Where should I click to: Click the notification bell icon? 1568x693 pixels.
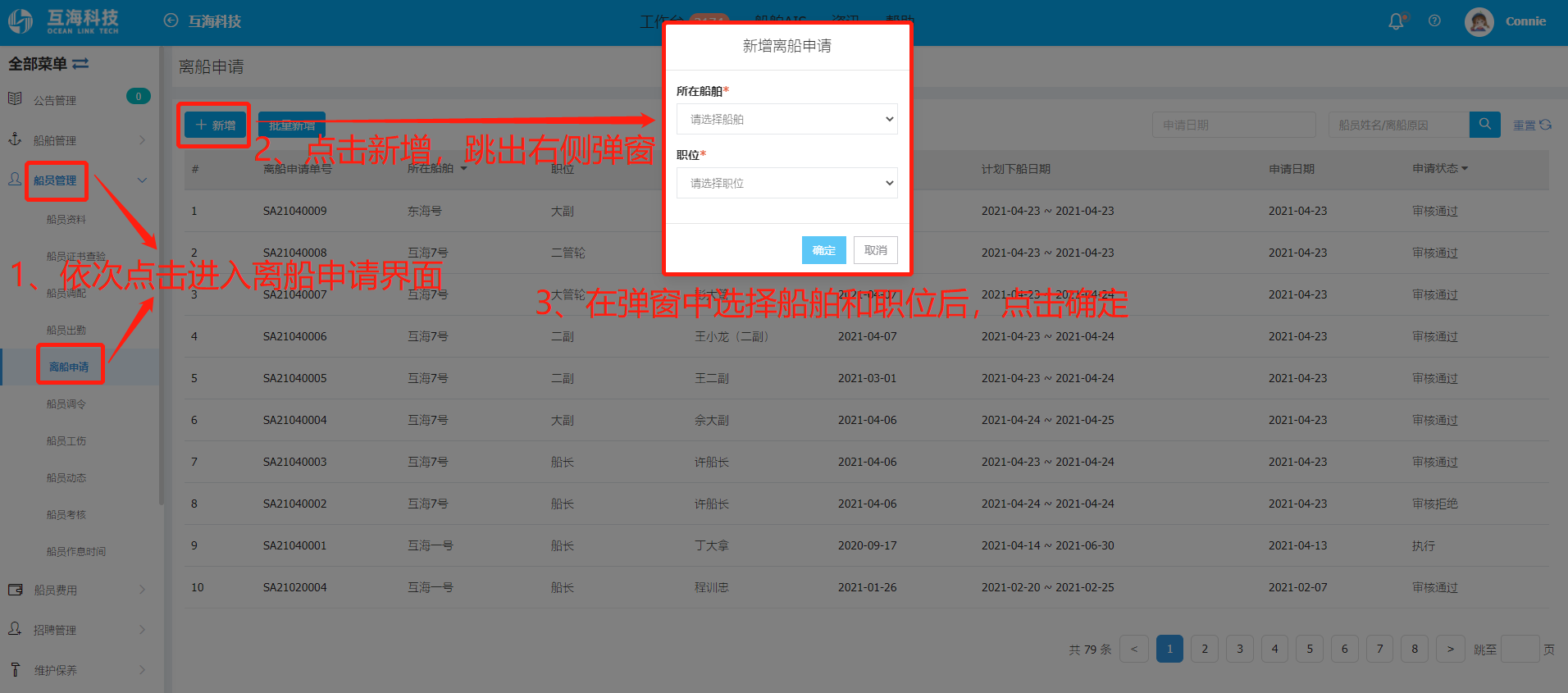pos(1396,21)
